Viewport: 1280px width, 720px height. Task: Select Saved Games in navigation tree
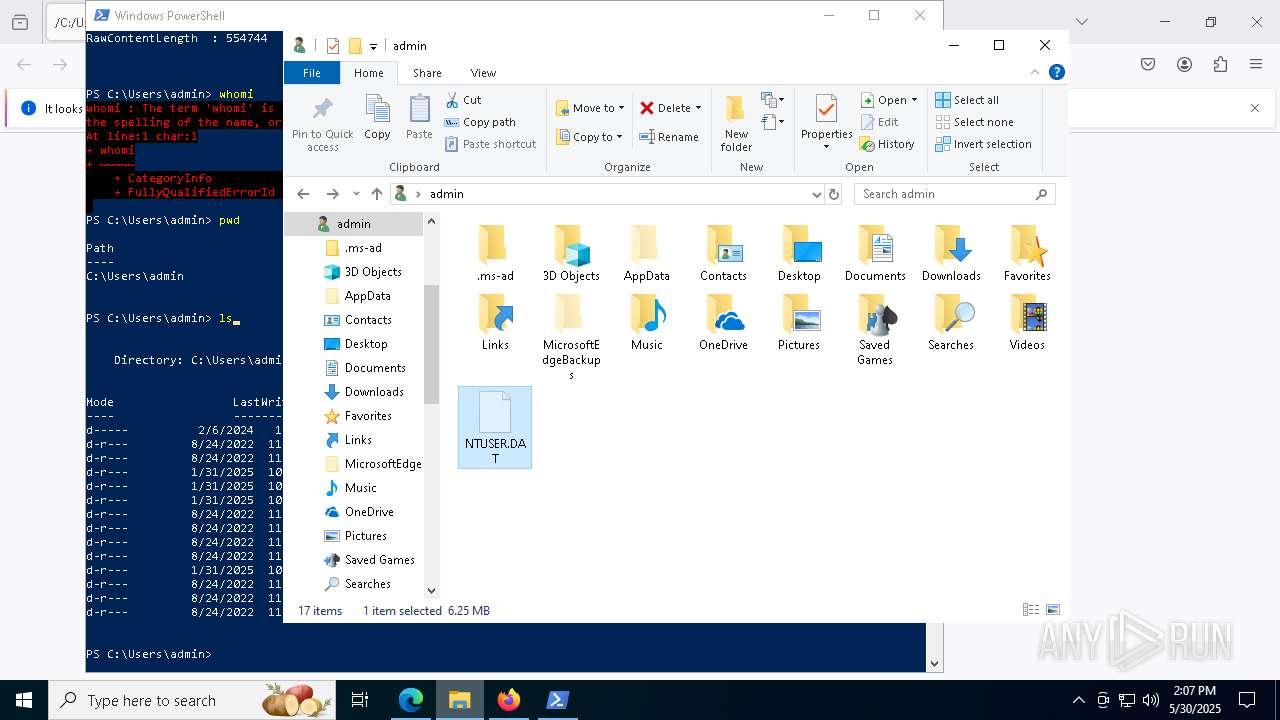pyautogui.click(x=379, y=560)
